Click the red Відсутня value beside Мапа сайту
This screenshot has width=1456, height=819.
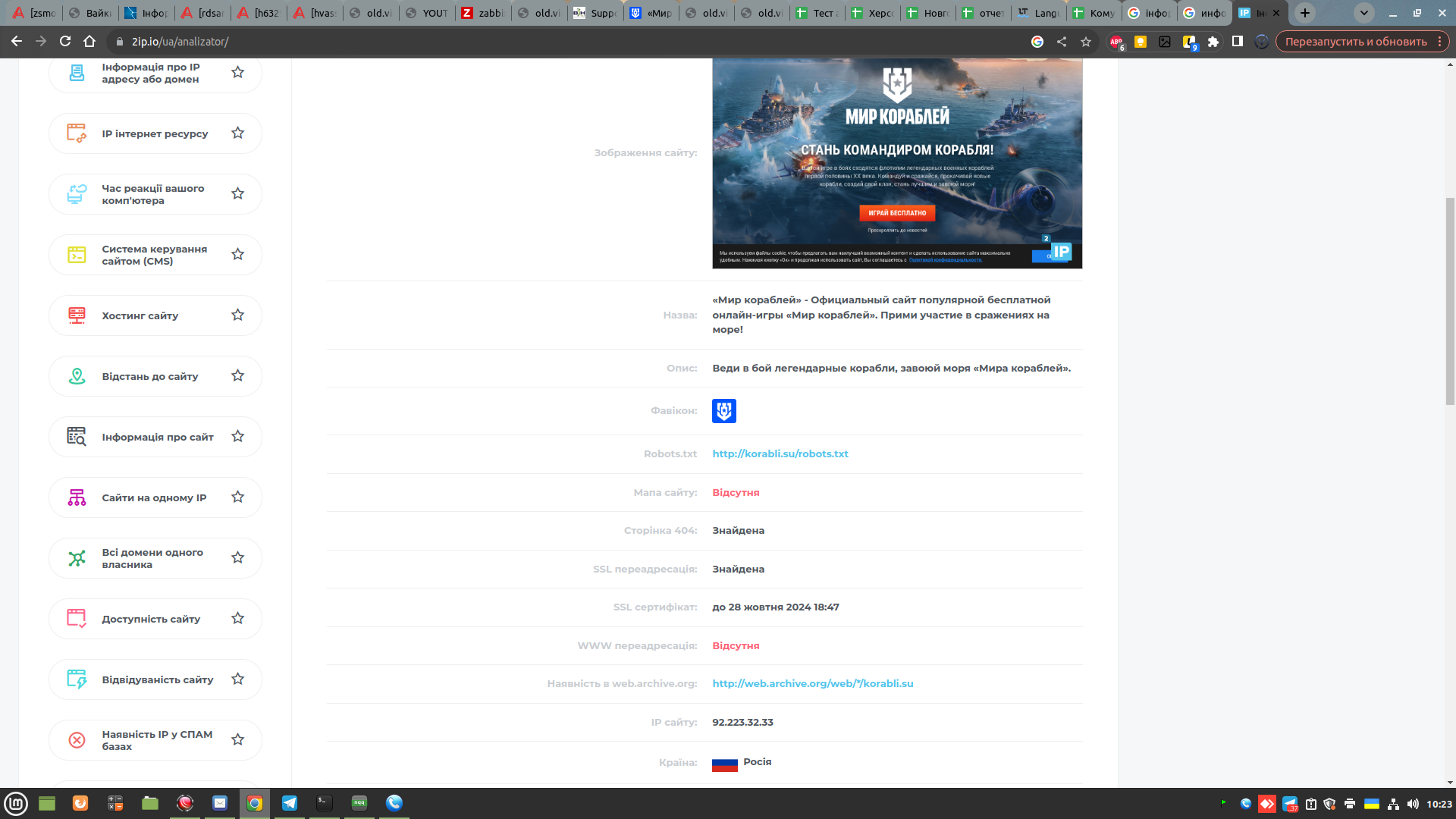[736, 493]
